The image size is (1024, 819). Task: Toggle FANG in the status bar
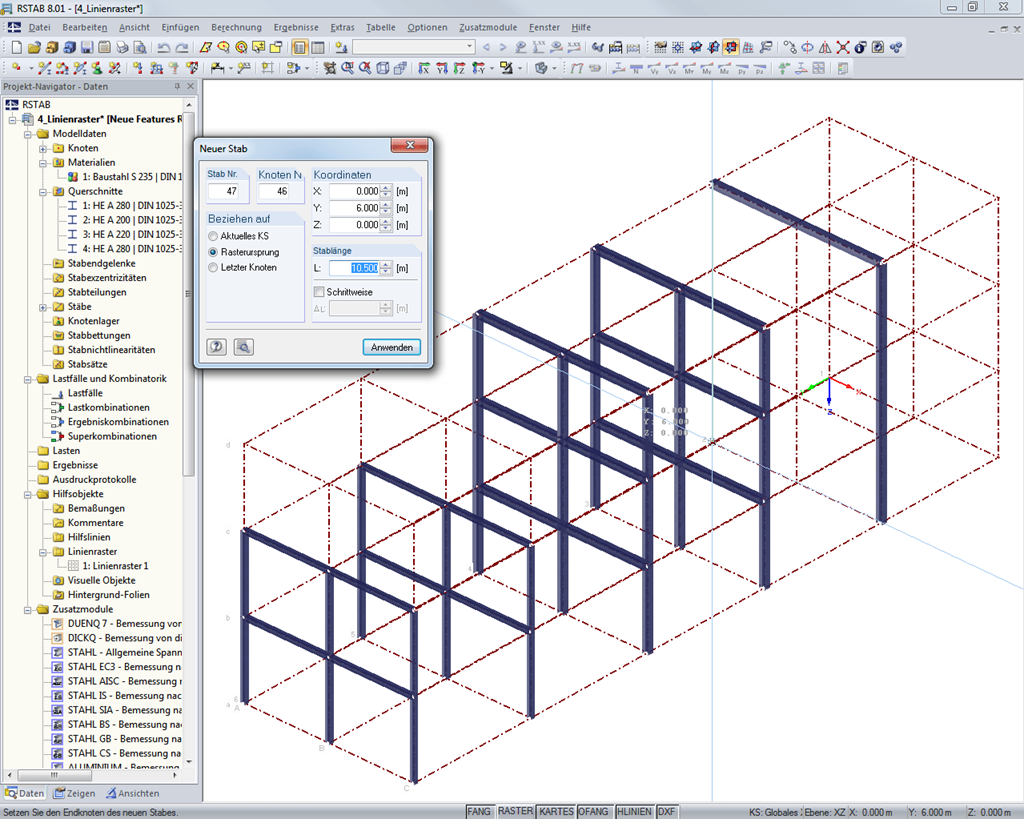[x=479, y=812]
